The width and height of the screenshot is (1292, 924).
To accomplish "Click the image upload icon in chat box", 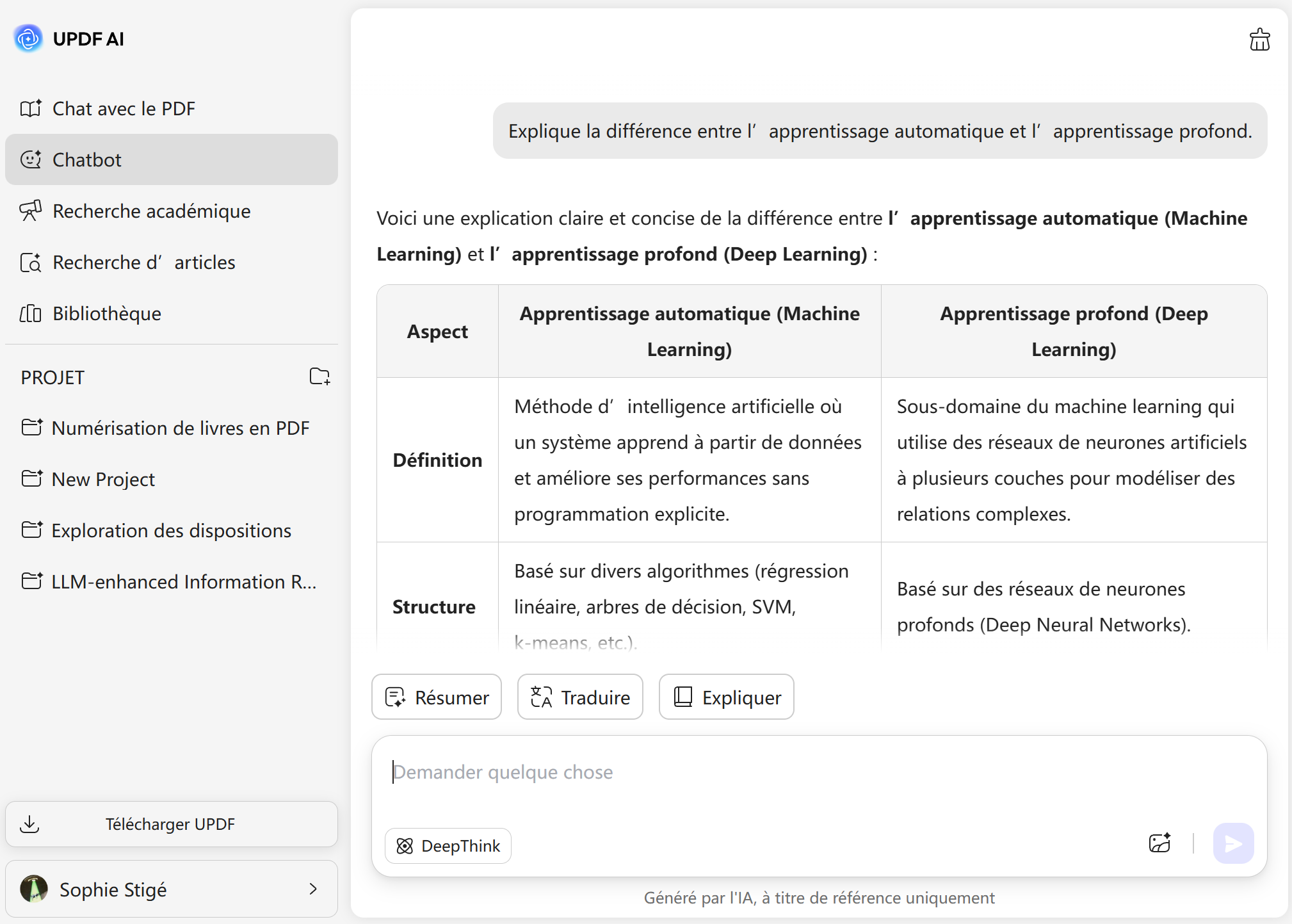I will pos(1159,843).
